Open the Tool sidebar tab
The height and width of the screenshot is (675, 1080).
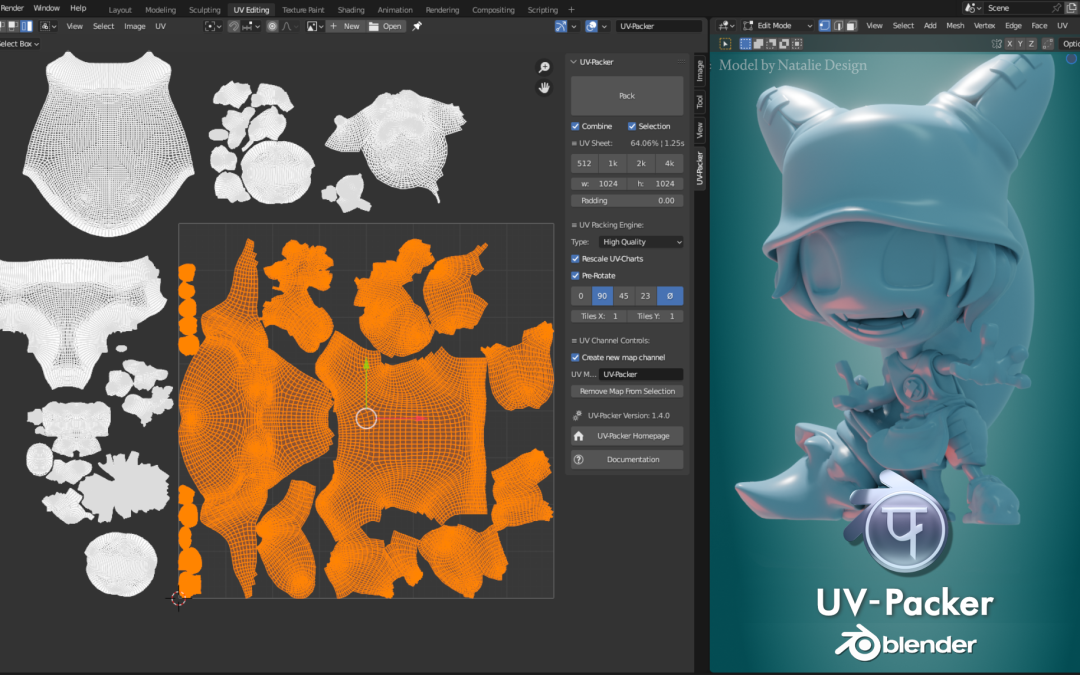pyautogui.click(x=700, y=102)
